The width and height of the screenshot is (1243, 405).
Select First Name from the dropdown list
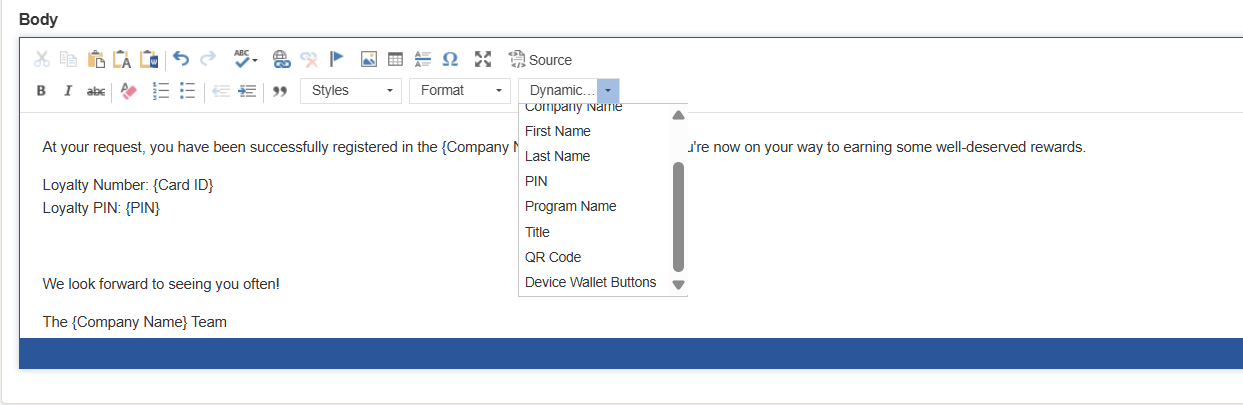tap(558, 131)
